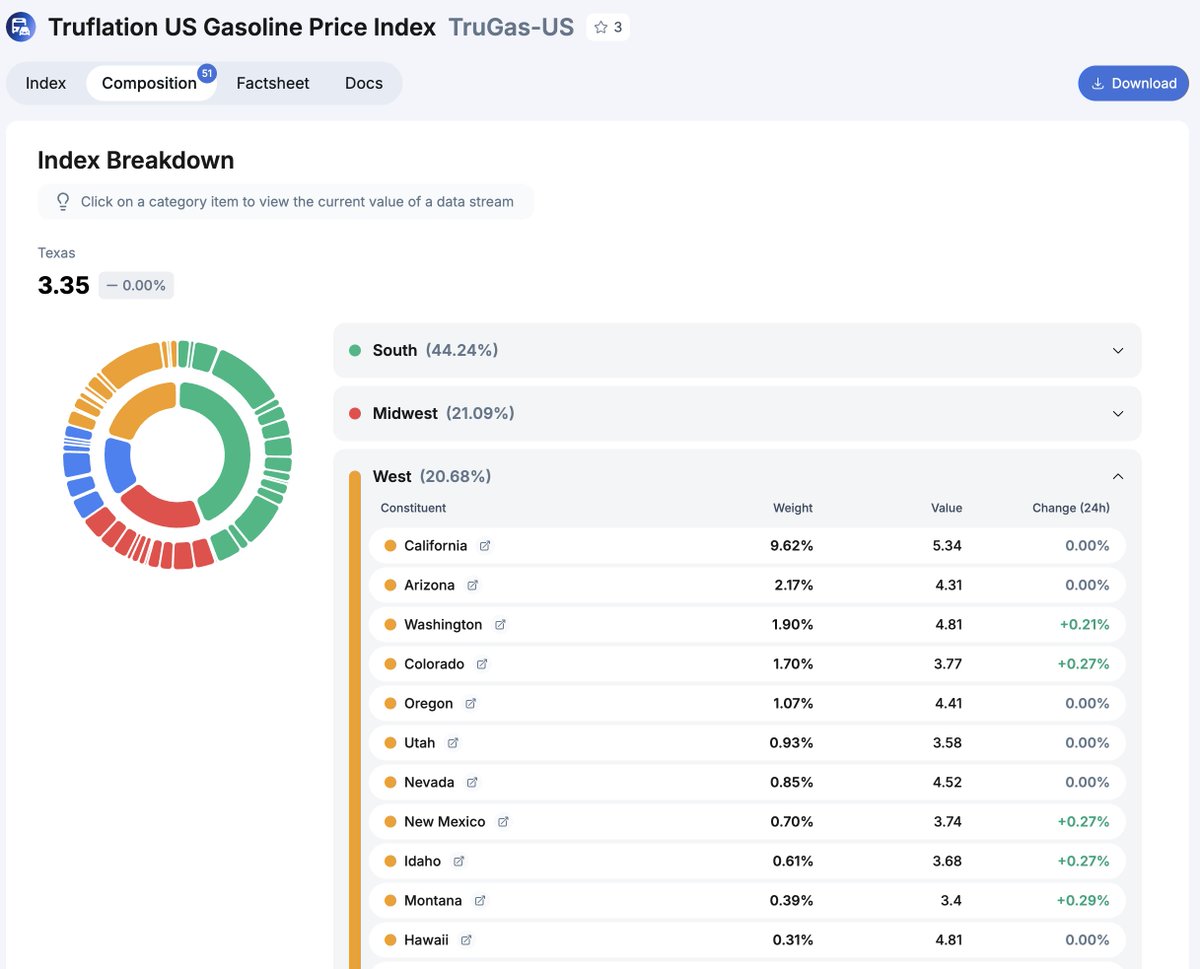Expand the South region section
Image resolution: width=1200 pixels, height=969 pixels.
(x=736, y=350)
